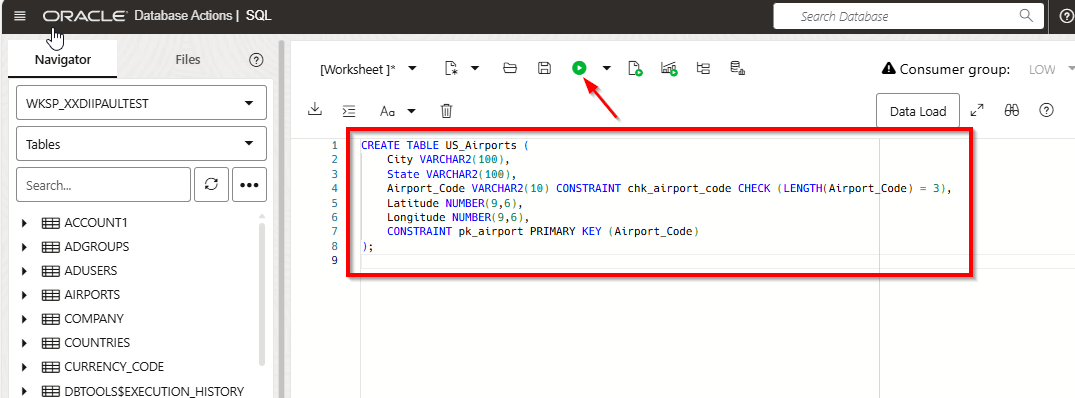
Task: Click the navigator vertical scrollbar
Action: coord(261,294)
